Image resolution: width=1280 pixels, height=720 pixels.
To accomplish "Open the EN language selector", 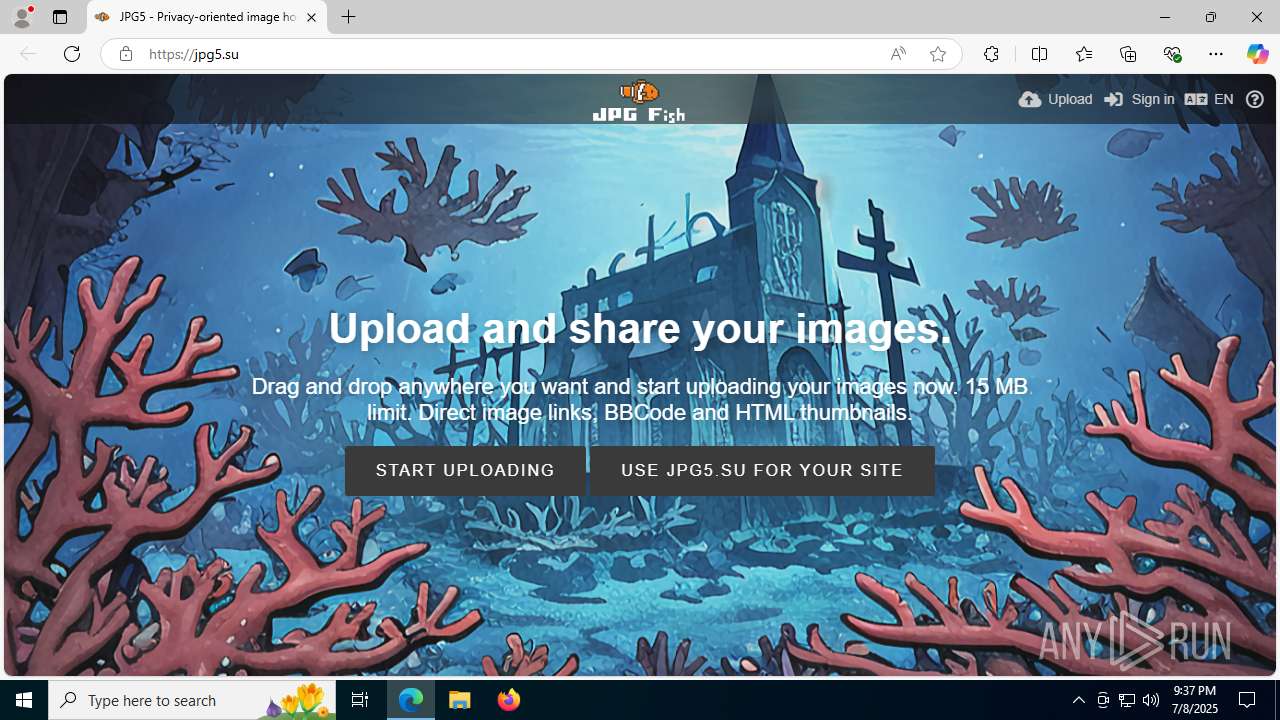I will (x=1209, y=99).
